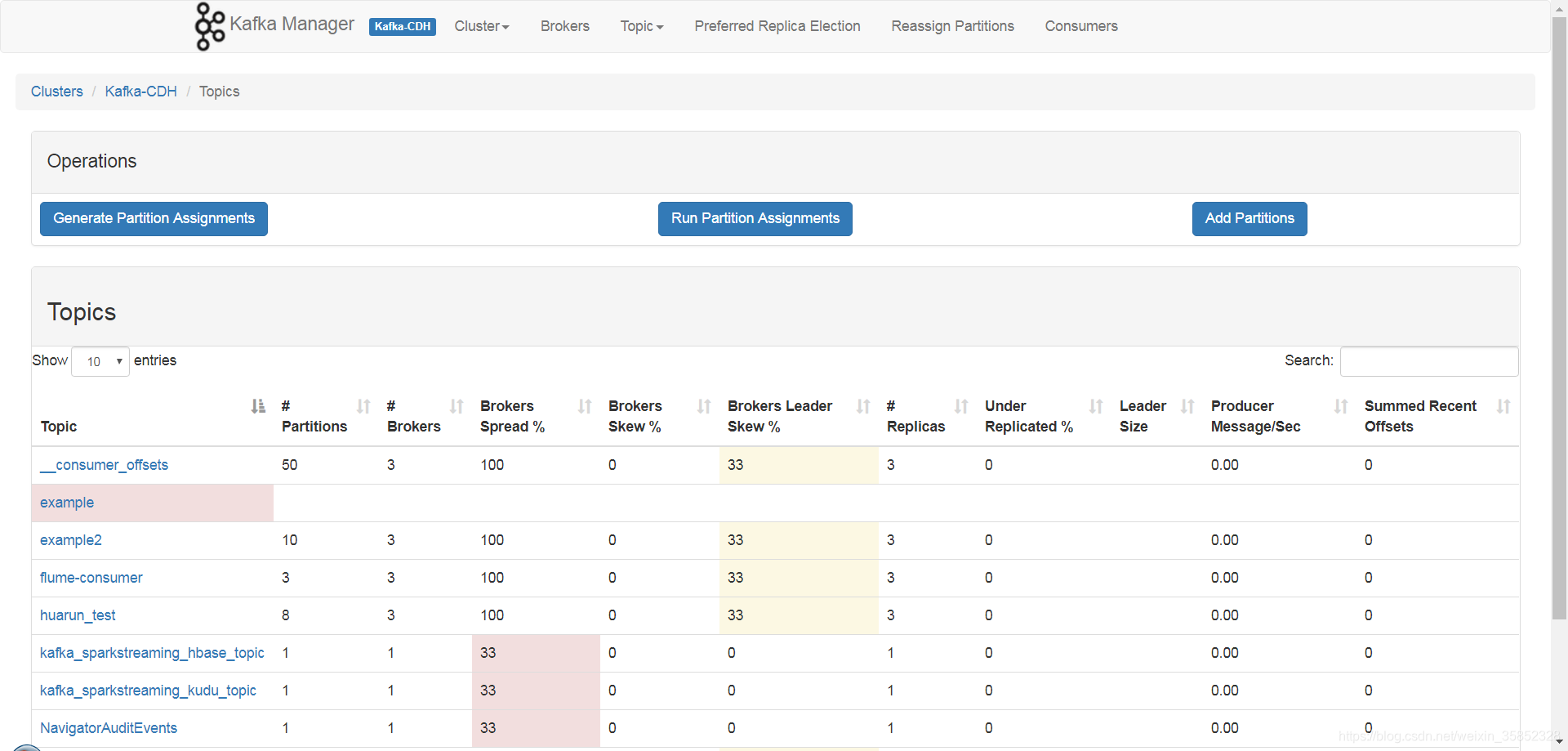Click partitions value 50 for __consumer_offsets

pyautogui.click(x=290, y=465)
